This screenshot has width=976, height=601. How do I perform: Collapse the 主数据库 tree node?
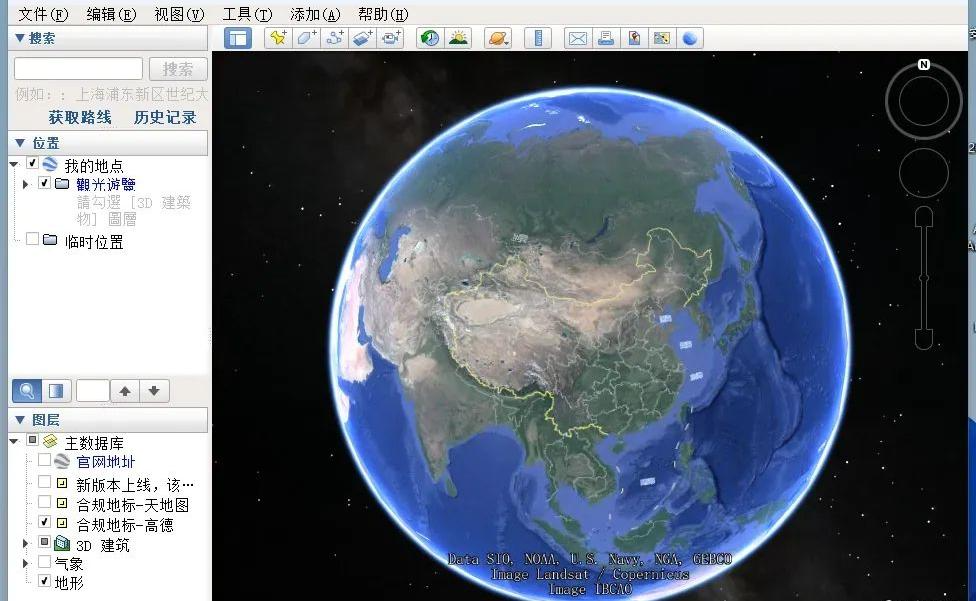pos(14,441)
